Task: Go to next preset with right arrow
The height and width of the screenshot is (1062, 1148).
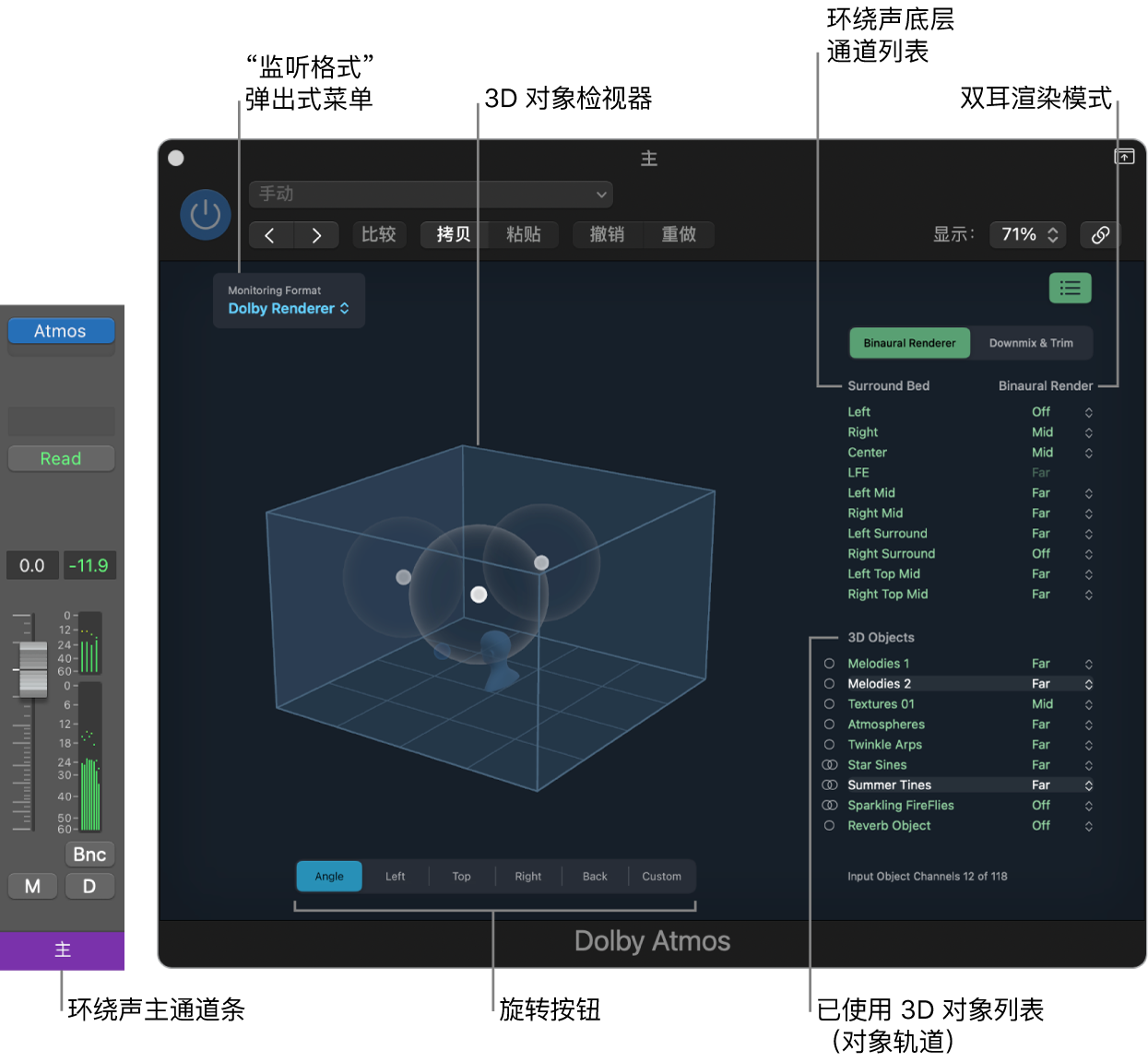Action: click(316, 235)
